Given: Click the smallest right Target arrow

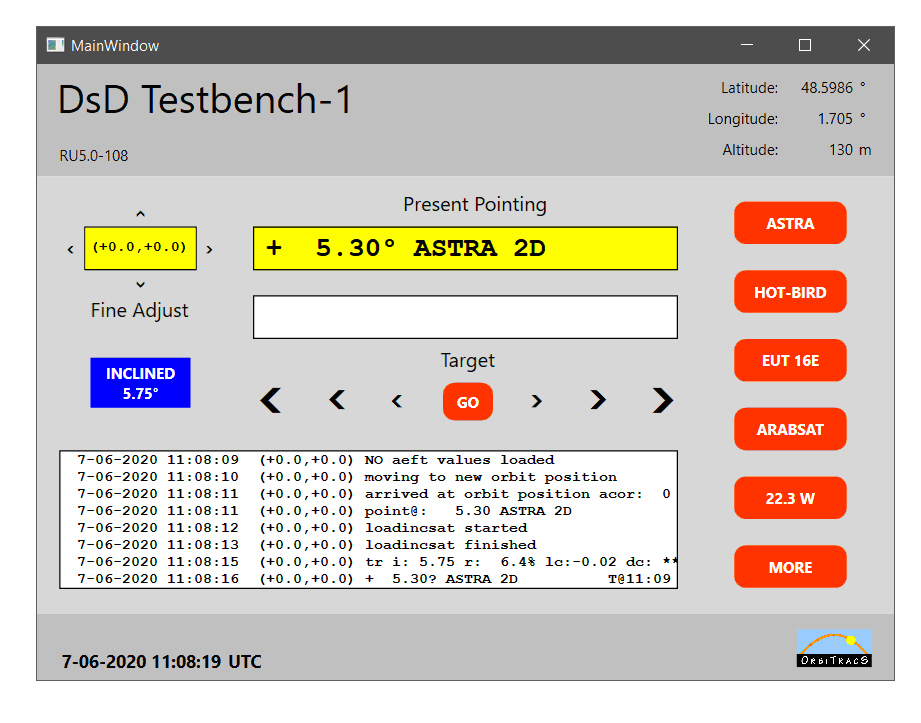Looking at the screenshot, I should pos(536,401).
